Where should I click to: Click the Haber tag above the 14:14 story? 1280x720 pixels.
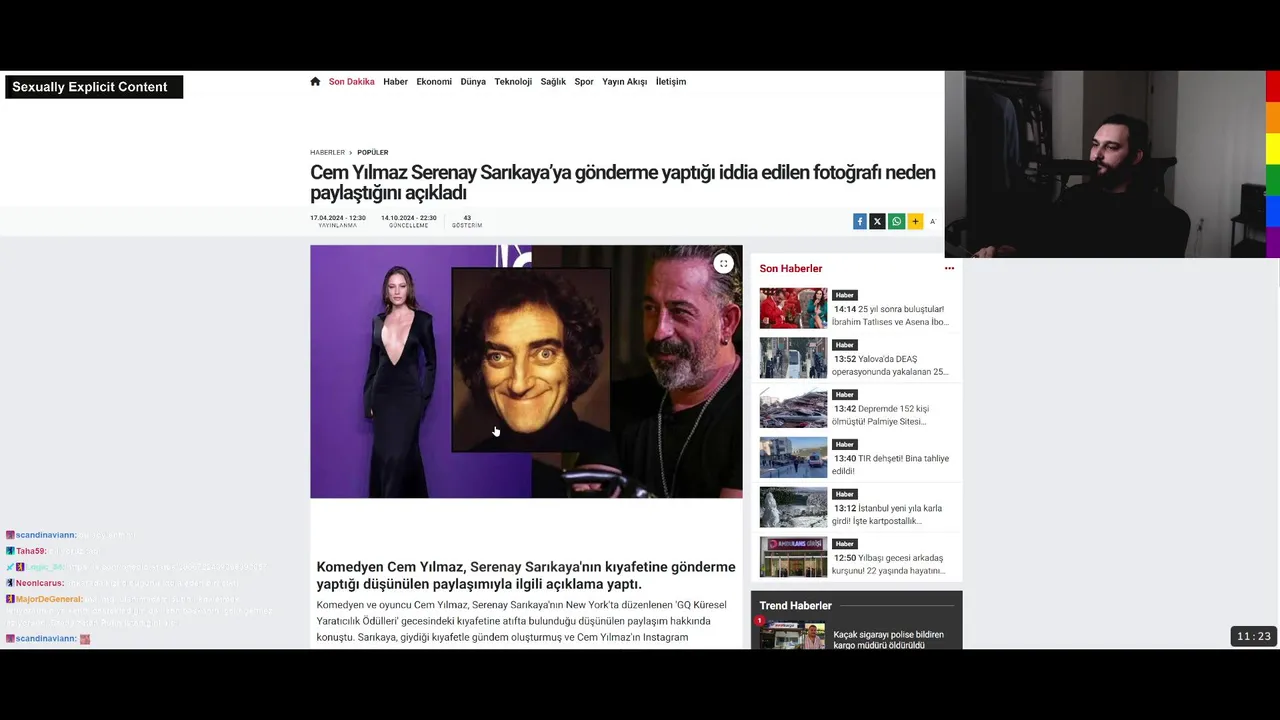845,295
